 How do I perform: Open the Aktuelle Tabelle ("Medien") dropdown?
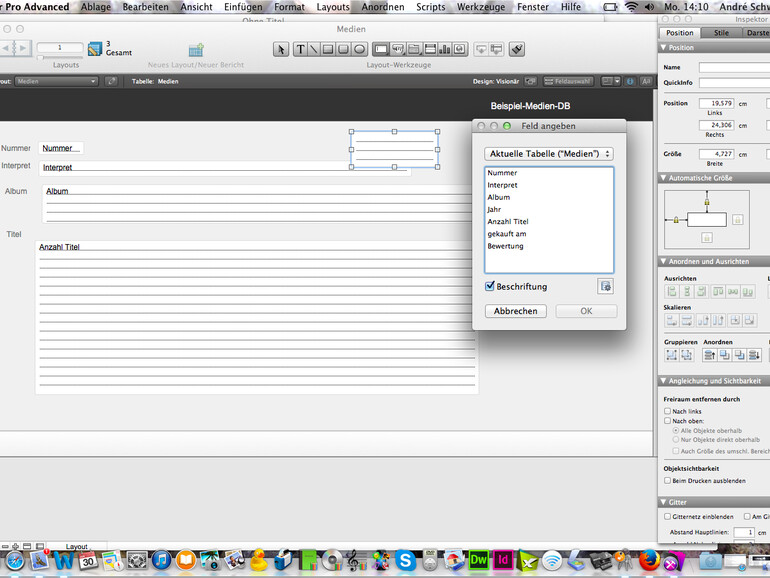coord(549,154)
